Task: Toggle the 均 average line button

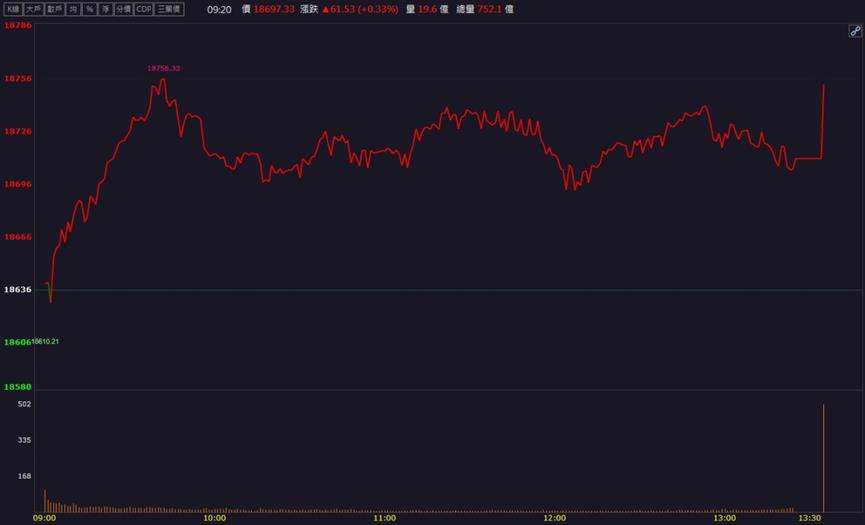Action: coord(73,9)
